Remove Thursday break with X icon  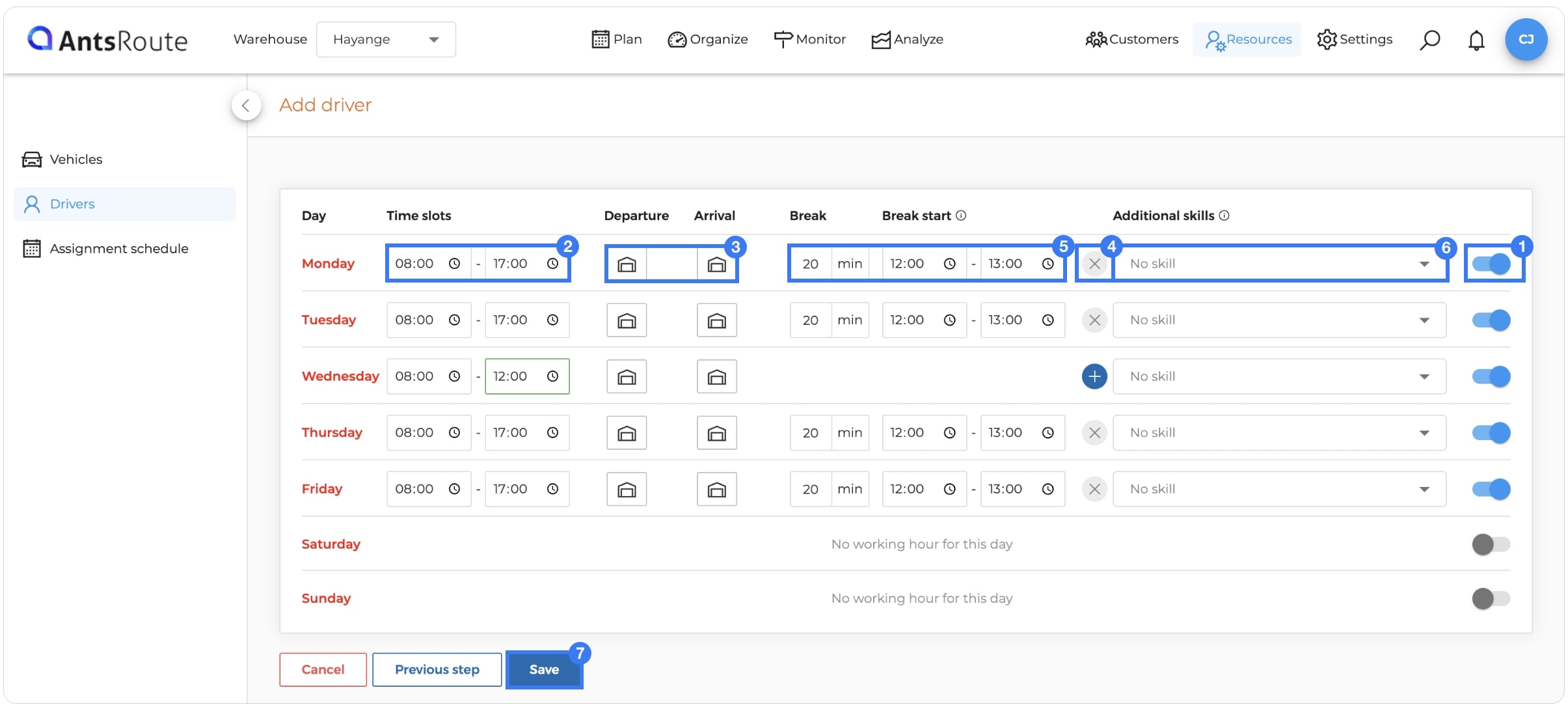1094,433
